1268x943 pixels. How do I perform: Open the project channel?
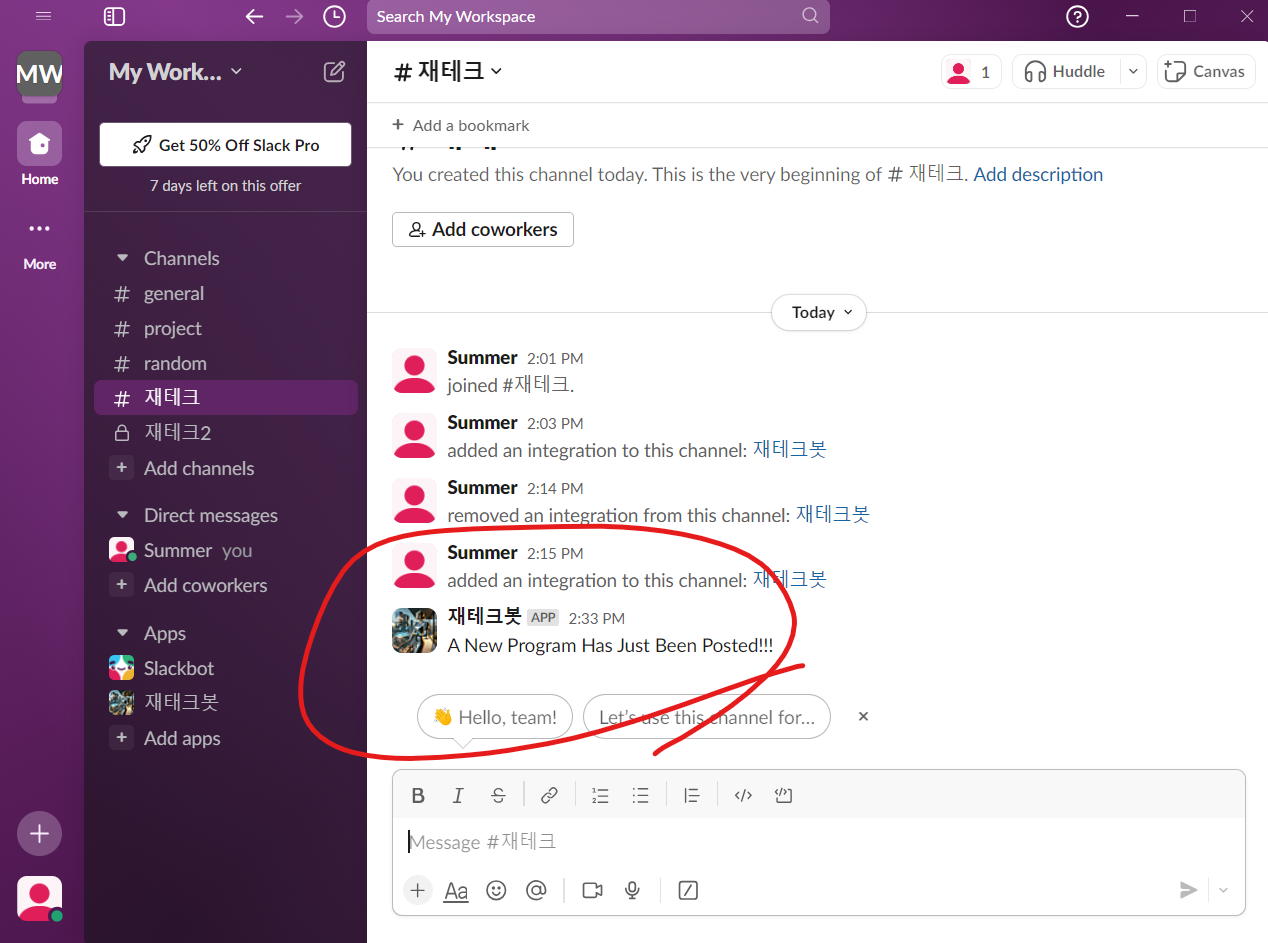[226, 328]
